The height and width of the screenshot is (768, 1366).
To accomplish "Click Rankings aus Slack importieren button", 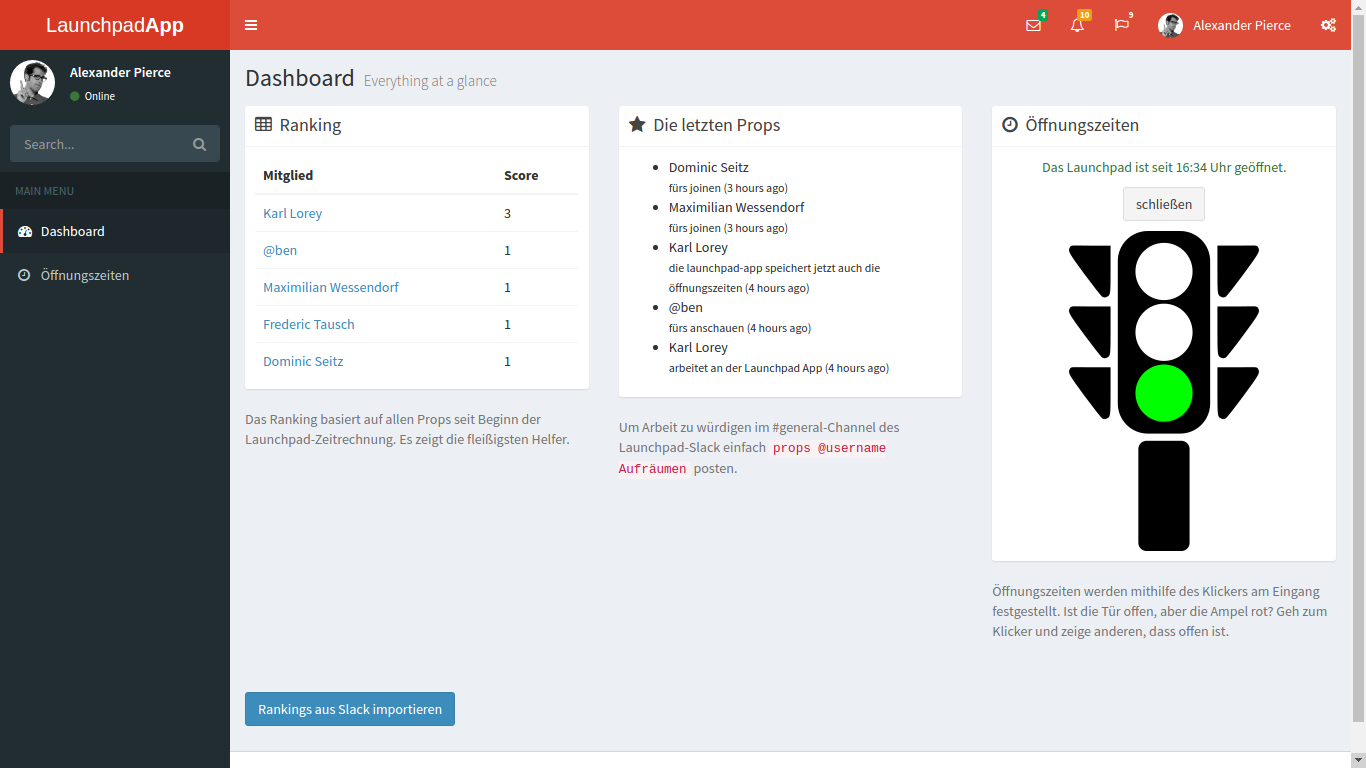I will pos(350,709).
